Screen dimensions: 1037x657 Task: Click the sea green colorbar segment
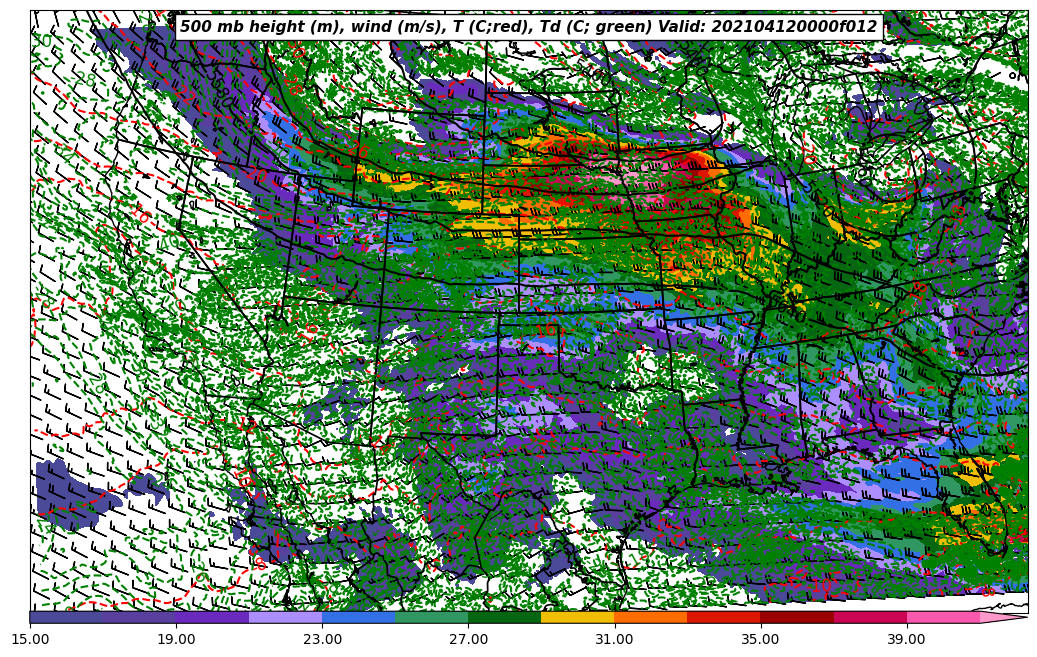[x=431, y=617]
